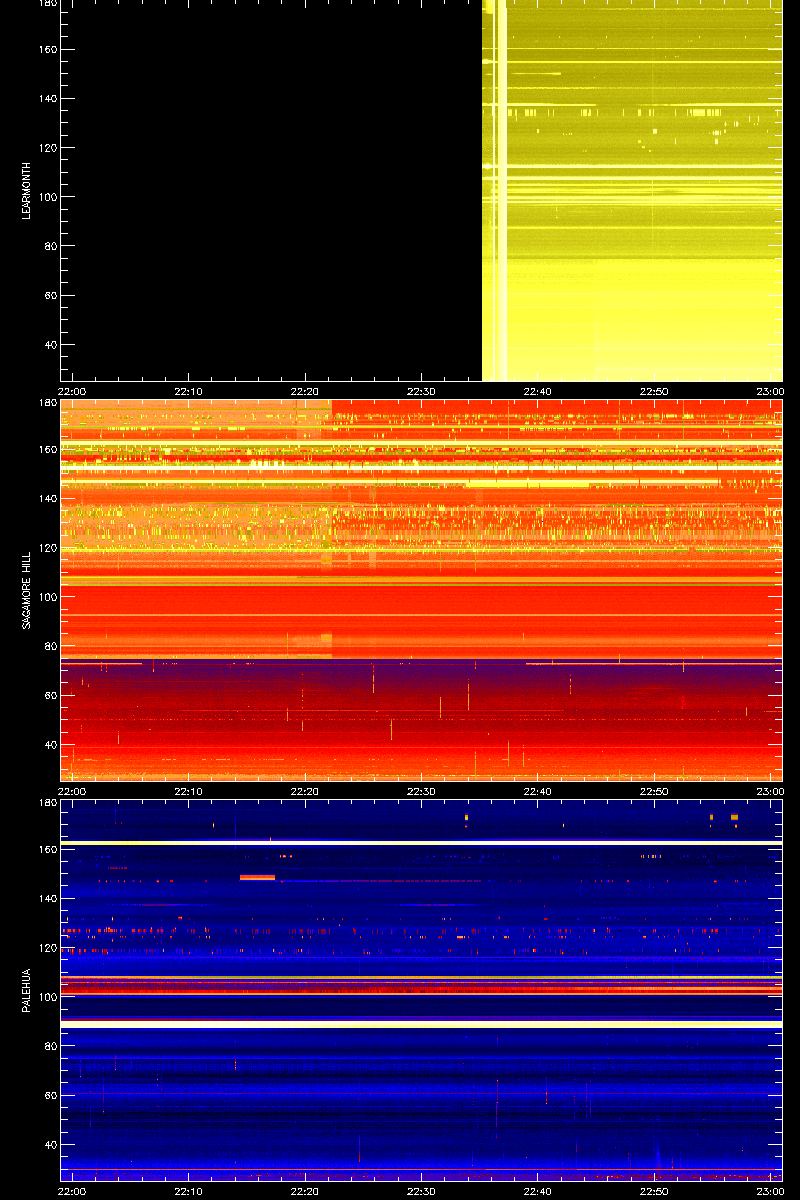Image resolution: width=800 pixels, height=1200 pixels.
Task: Pick the 160 frequency label on the Palehua axis
Action: point(47,850)
